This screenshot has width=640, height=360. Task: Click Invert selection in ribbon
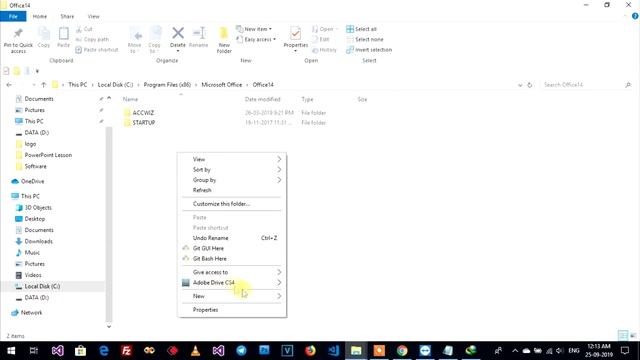point(369,49)
